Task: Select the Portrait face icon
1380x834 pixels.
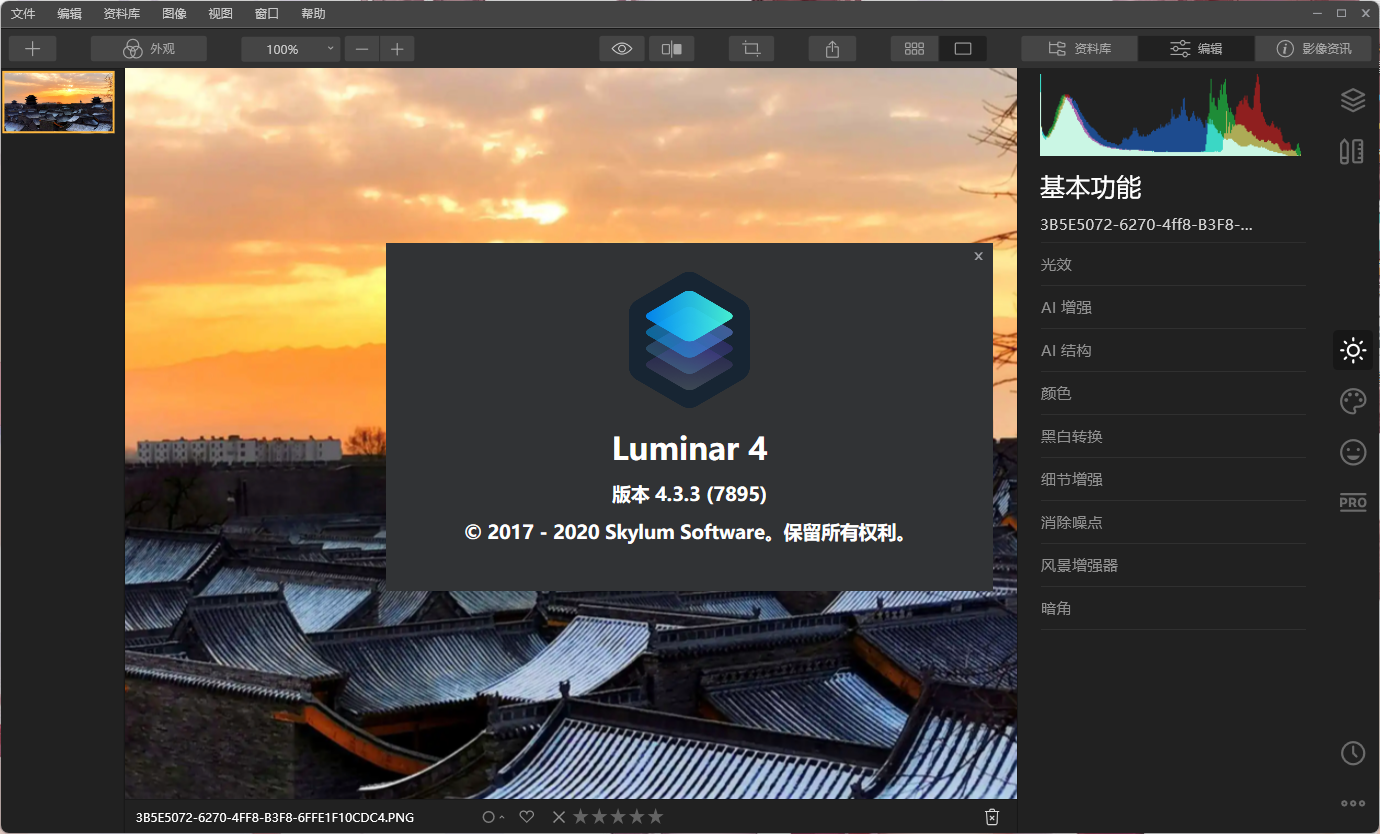Action: 1353,453
